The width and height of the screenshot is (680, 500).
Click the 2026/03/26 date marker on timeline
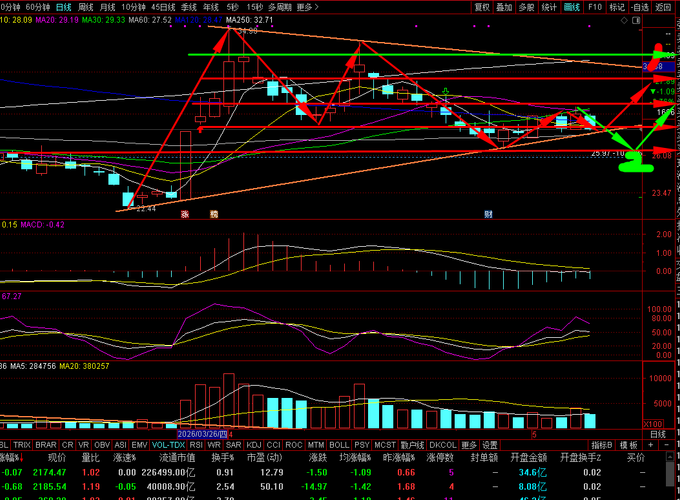203,434
